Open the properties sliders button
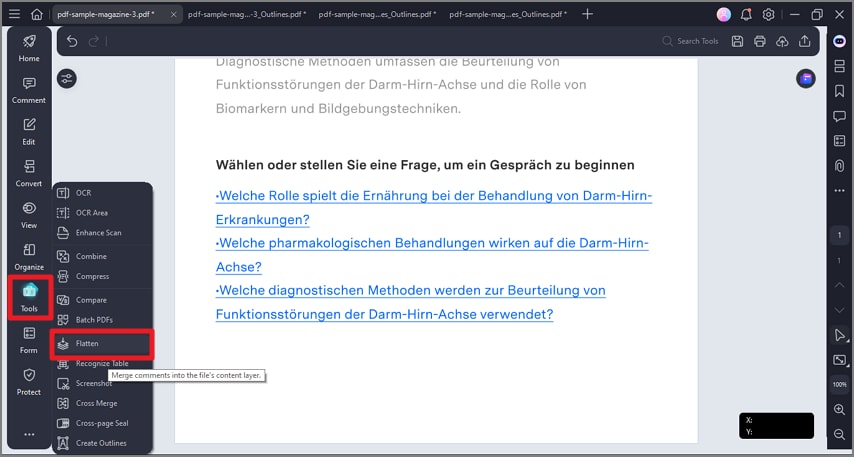The width and height of the screenshot is (854, 457). [x=66, y=79]
